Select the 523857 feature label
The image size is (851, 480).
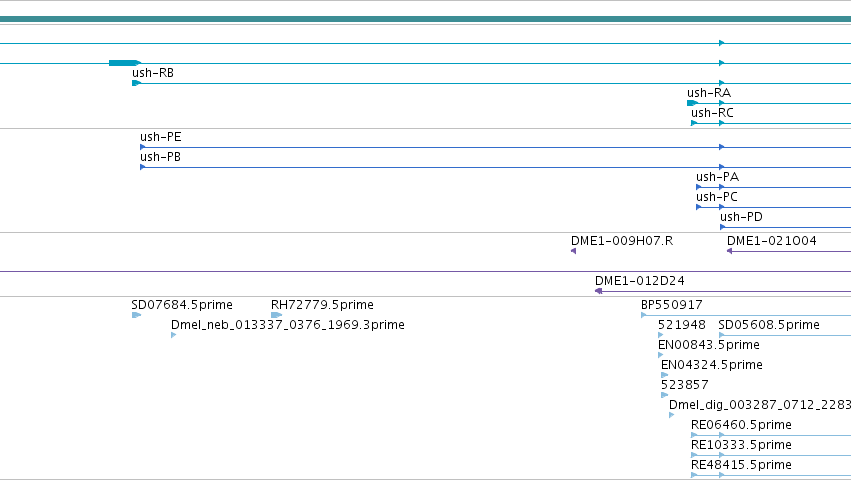[685, 386]
